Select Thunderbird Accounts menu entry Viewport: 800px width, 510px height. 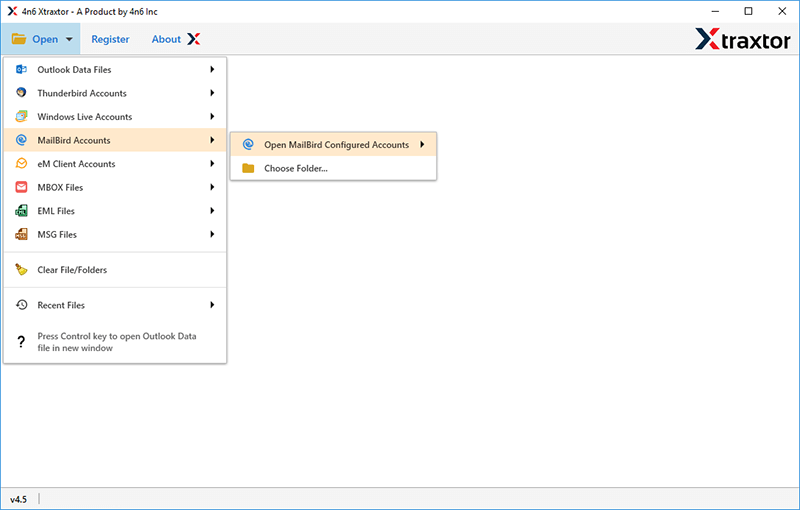click(115, 93)
